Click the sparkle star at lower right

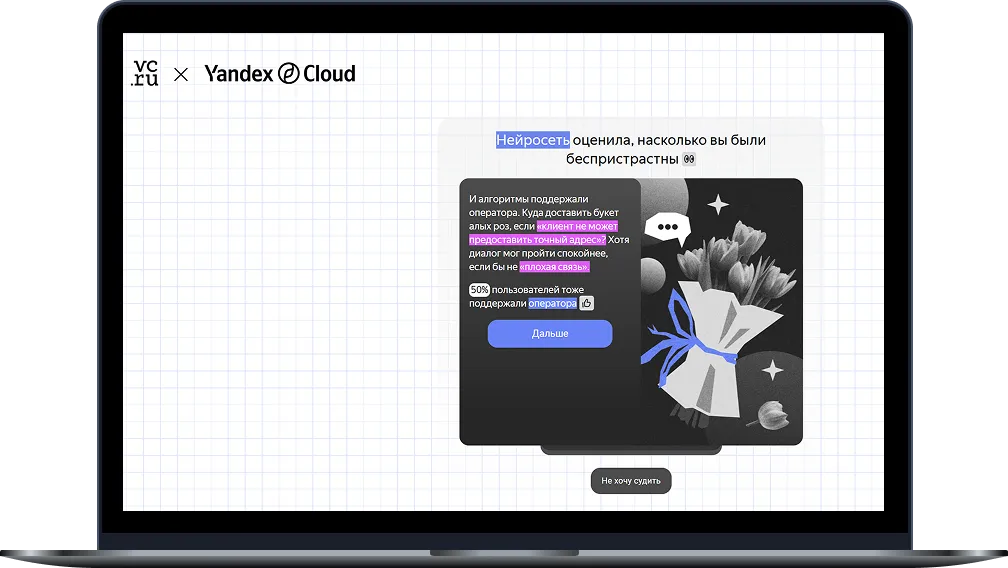(772, 370)
